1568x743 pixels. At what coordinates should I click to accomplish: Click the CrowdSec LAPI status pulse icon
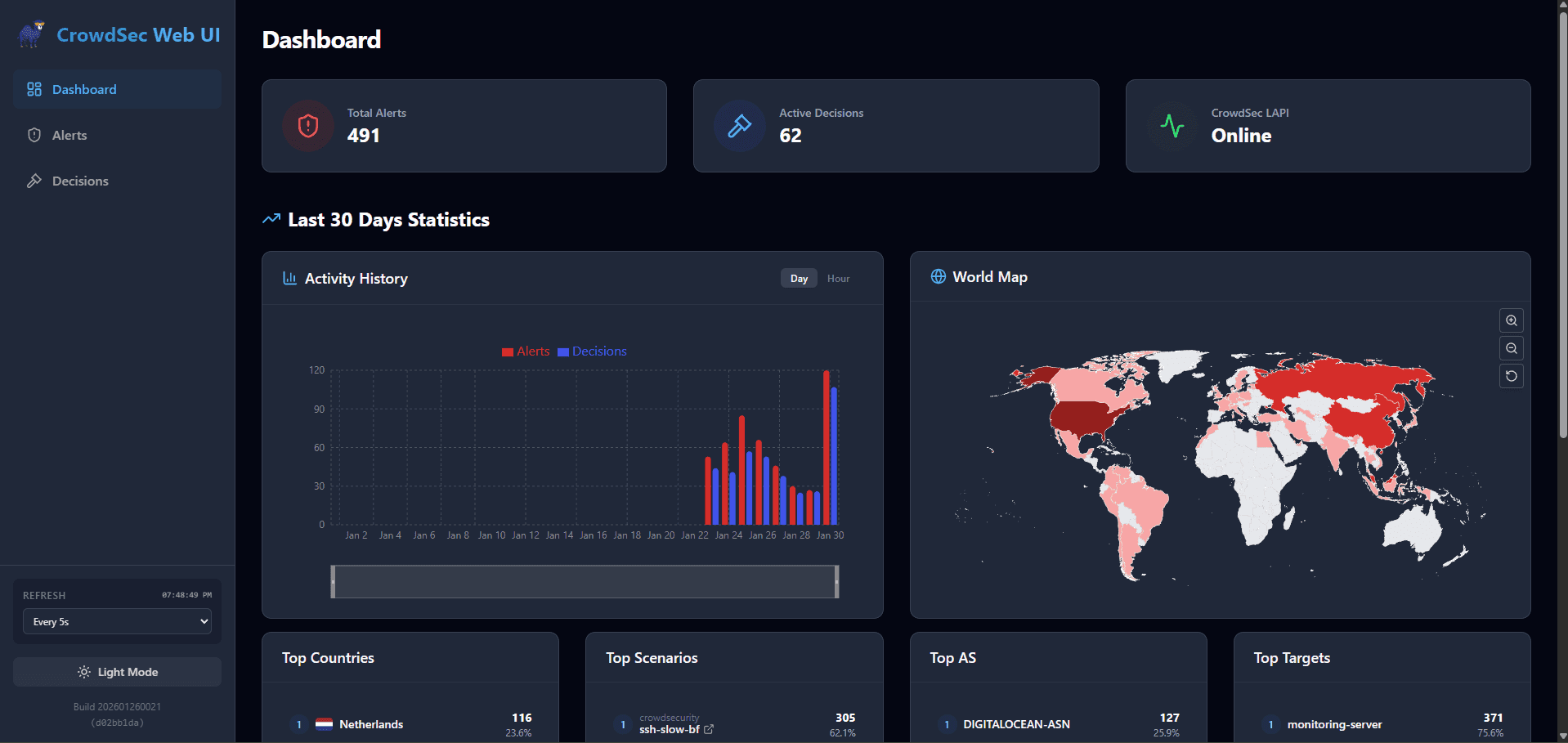pos(1172,126)
